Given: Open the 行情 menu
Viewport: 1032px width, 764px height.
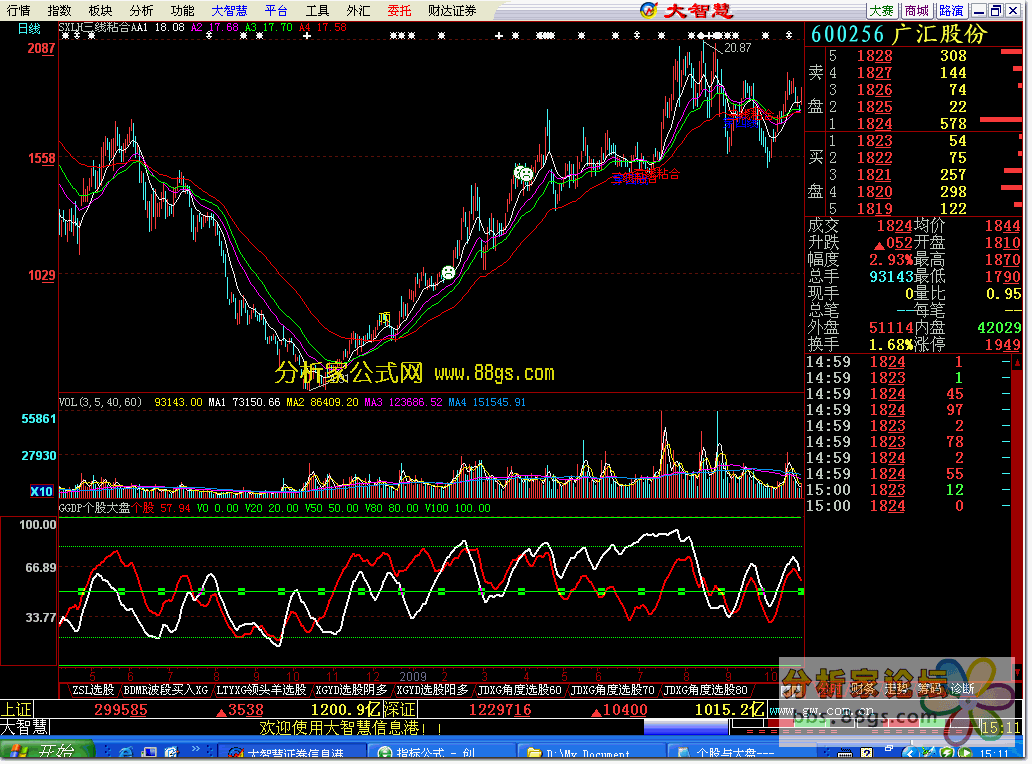Looking at the screenshot, I should point(18,11).
